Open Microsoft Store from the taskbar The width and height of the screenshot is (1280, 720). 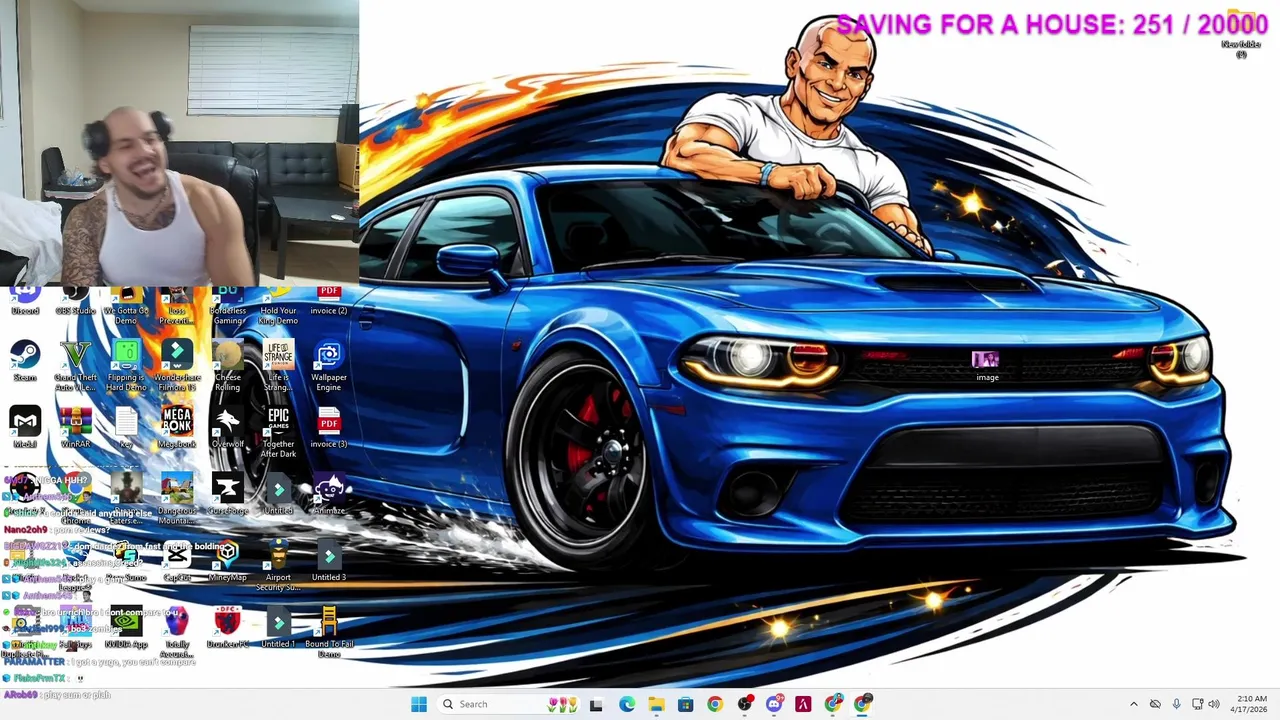685,704
